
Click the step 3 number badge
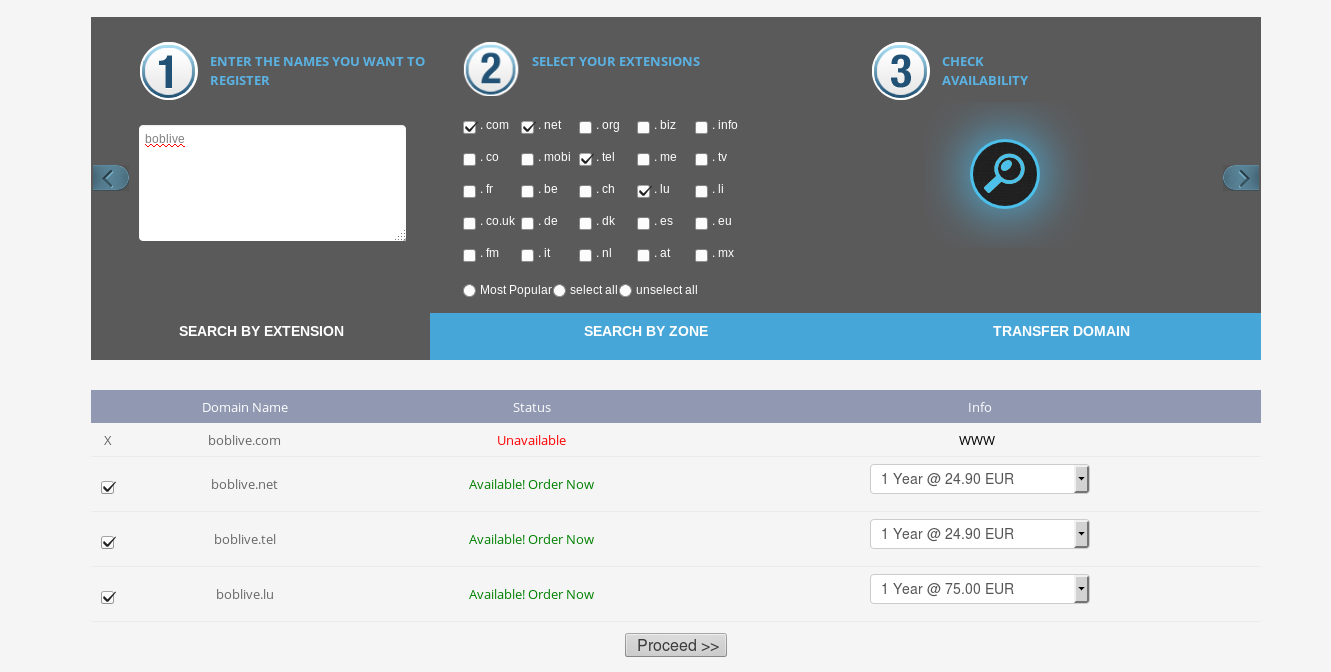pyautogui.click(x=901, y=71)
